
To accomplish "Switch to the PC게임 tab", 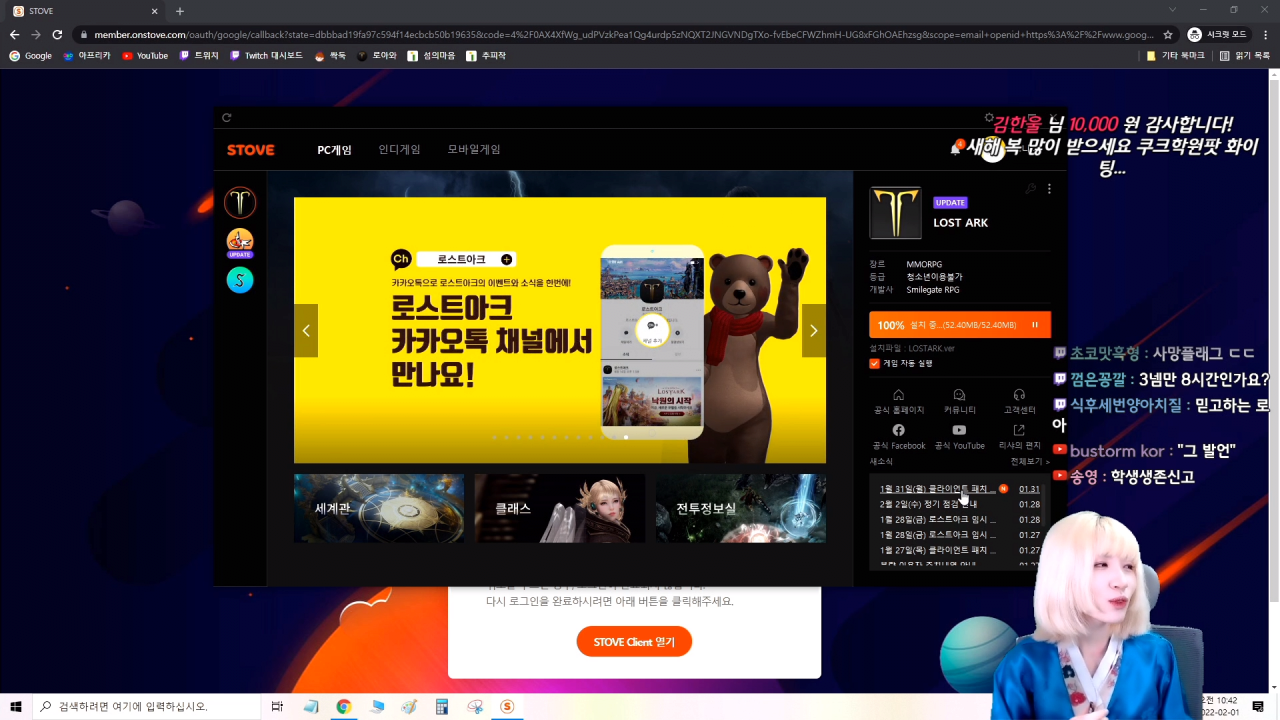I will [x=334, y=150].
